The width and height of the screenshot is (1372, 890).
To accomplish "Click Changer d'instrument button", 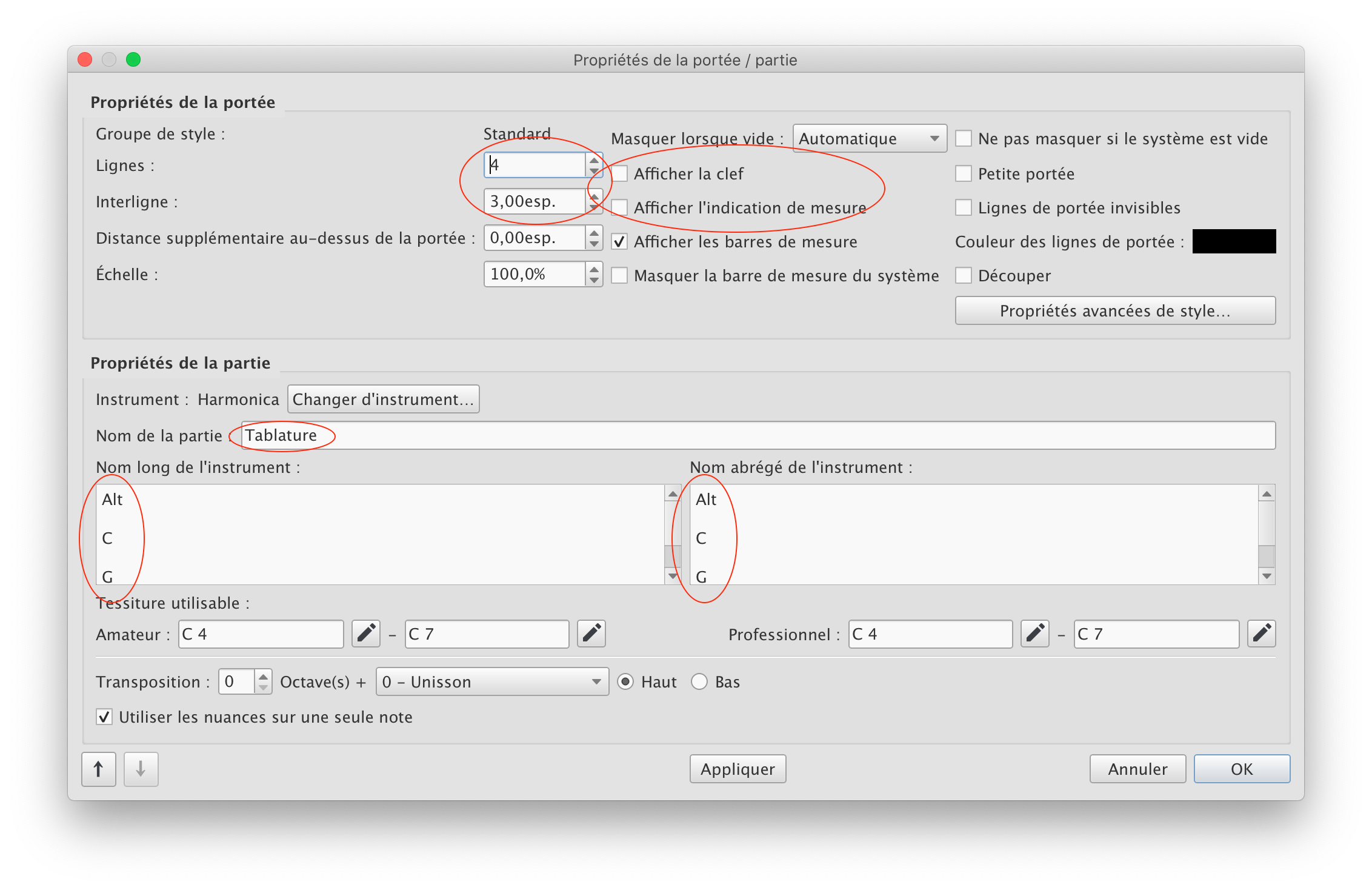I will [x=383, y=400].
